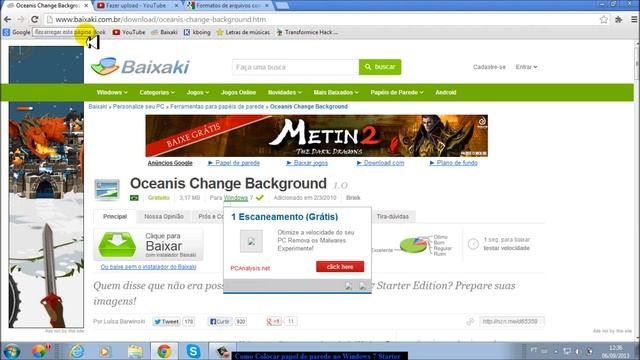The width and height of the screenshot is (640, 360).
Task: Click the left game sidebar advertisement
Action: click(x=46, y=187)
